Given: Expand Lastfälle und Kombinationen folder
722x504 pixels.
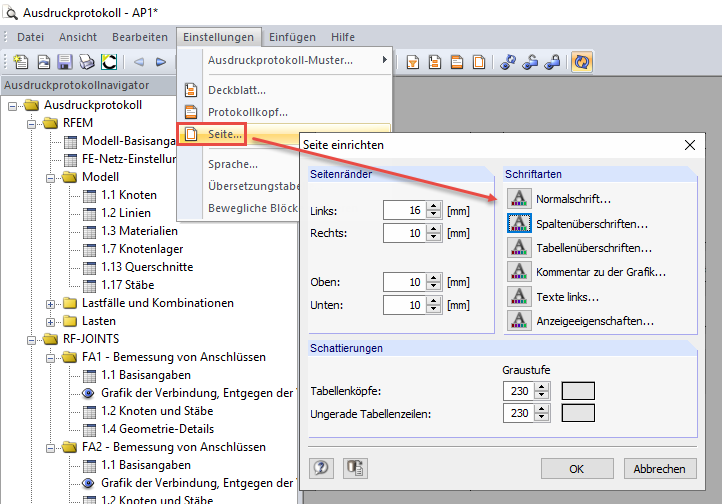Looking at the screenshot, I should [x=51, y=304].
